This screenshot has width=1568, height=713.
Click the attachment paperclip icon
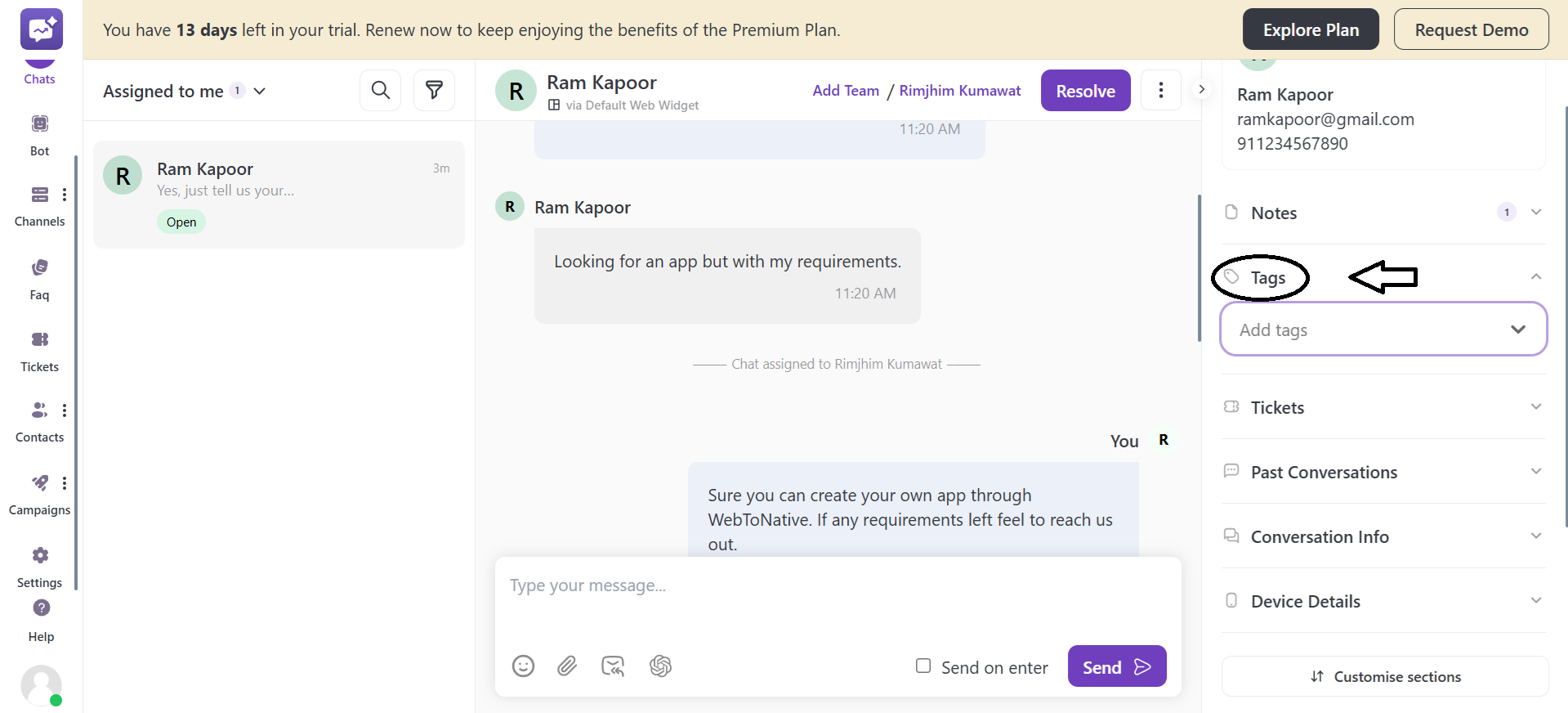567,666
